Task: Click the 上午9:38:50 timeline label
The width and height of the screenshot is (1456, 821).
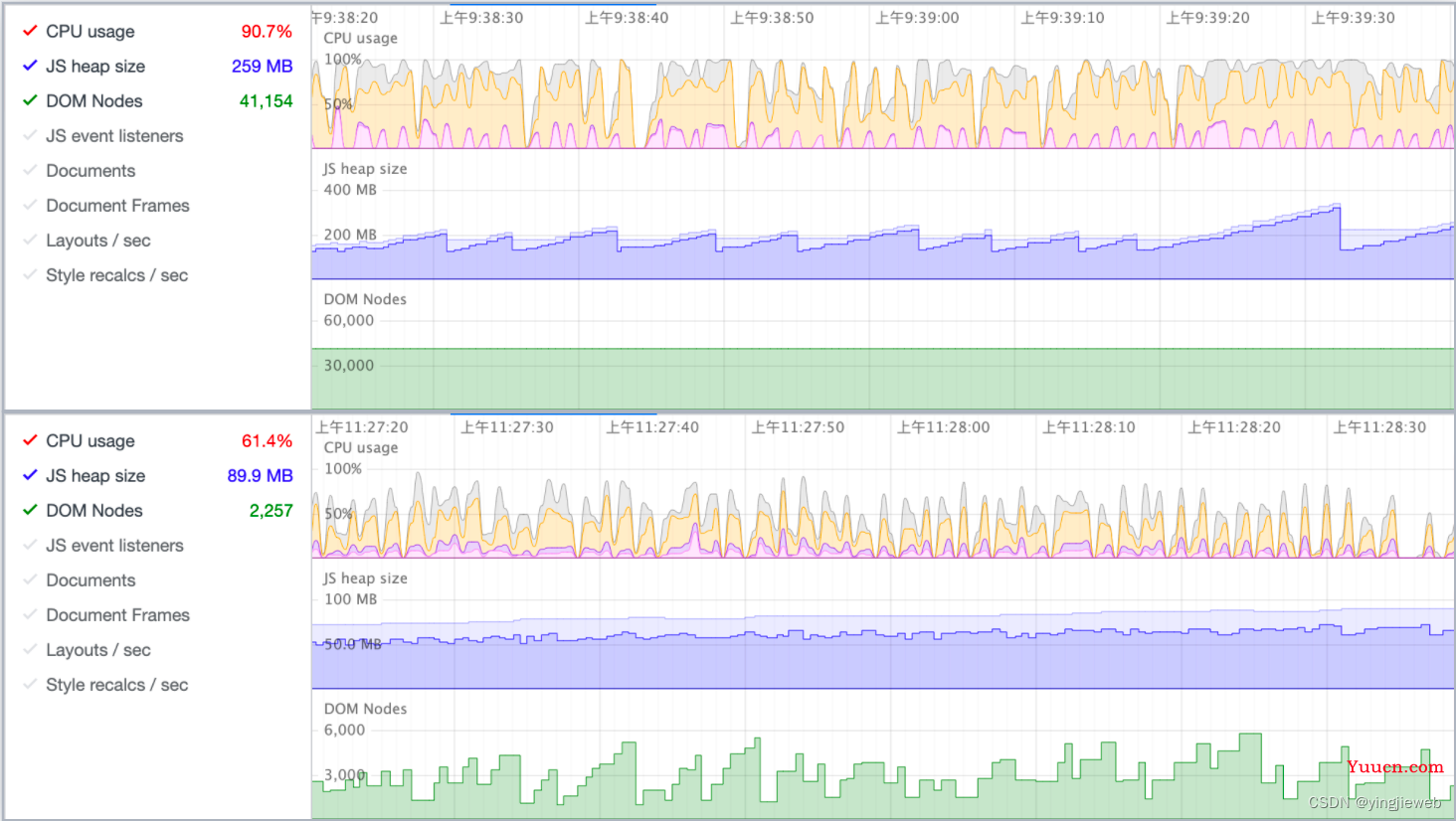Action: point(772,18)
